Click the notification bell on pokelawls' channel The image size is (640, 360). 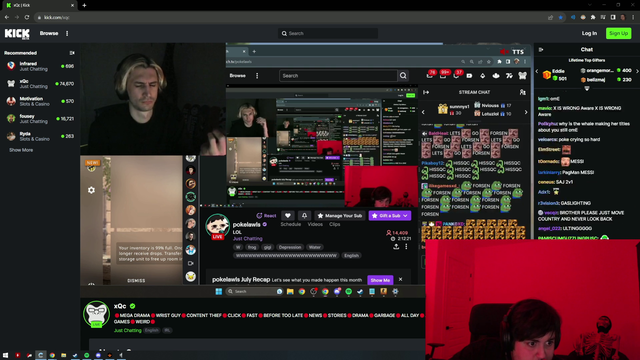click(304, 216)
